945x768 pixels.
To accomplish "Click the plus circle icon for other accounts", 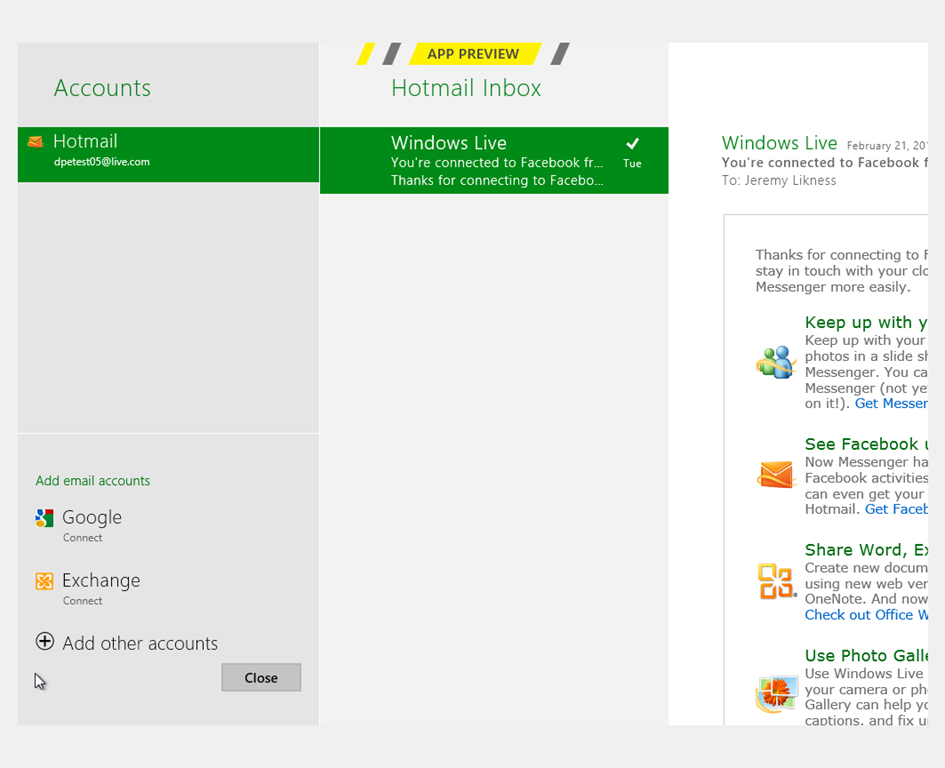I will click(x=45, y=641).
